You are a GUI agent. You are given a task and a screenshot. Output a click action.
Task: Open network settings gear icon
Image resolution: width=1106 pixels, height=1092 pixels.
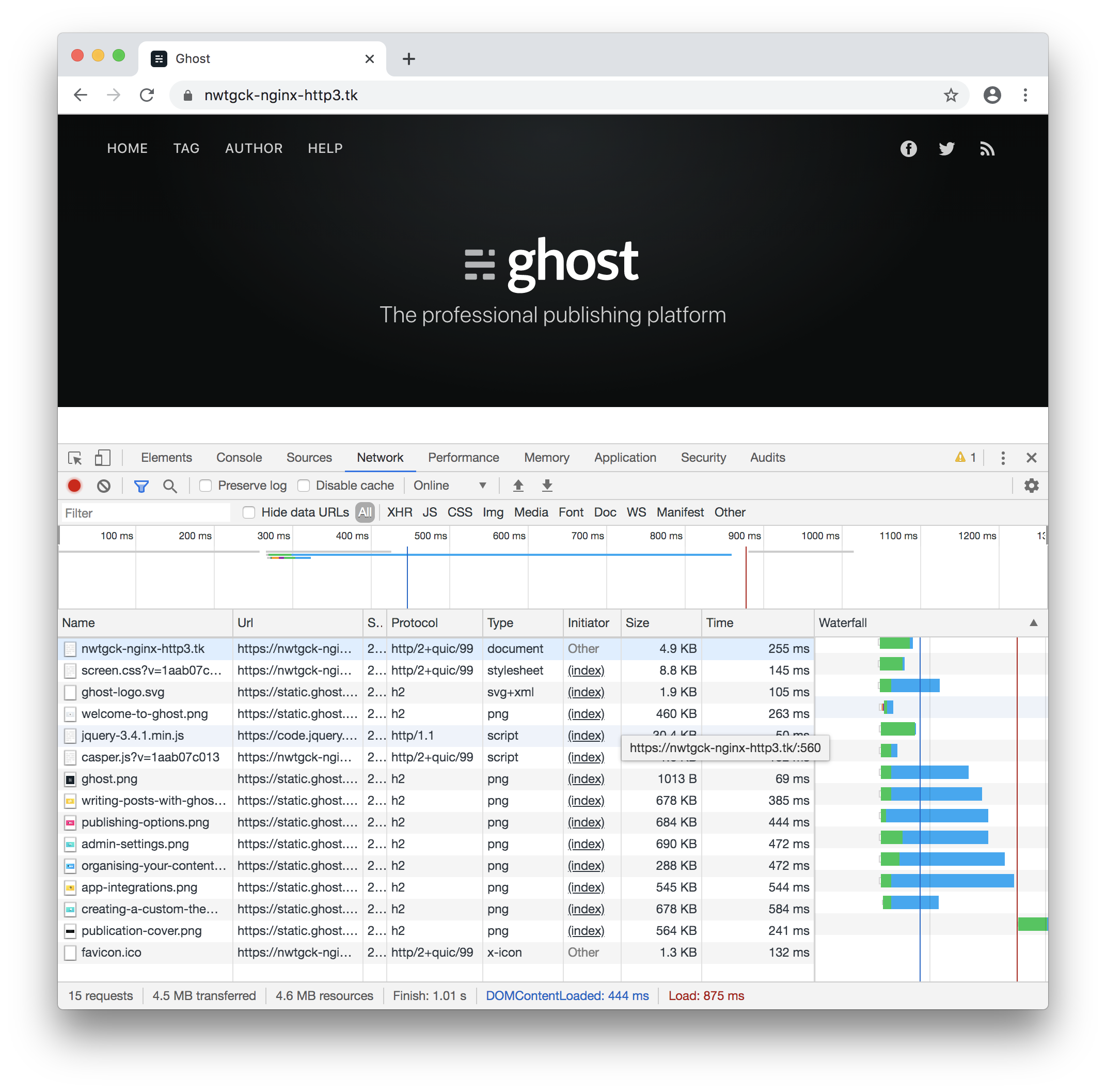click(1031, 486)
